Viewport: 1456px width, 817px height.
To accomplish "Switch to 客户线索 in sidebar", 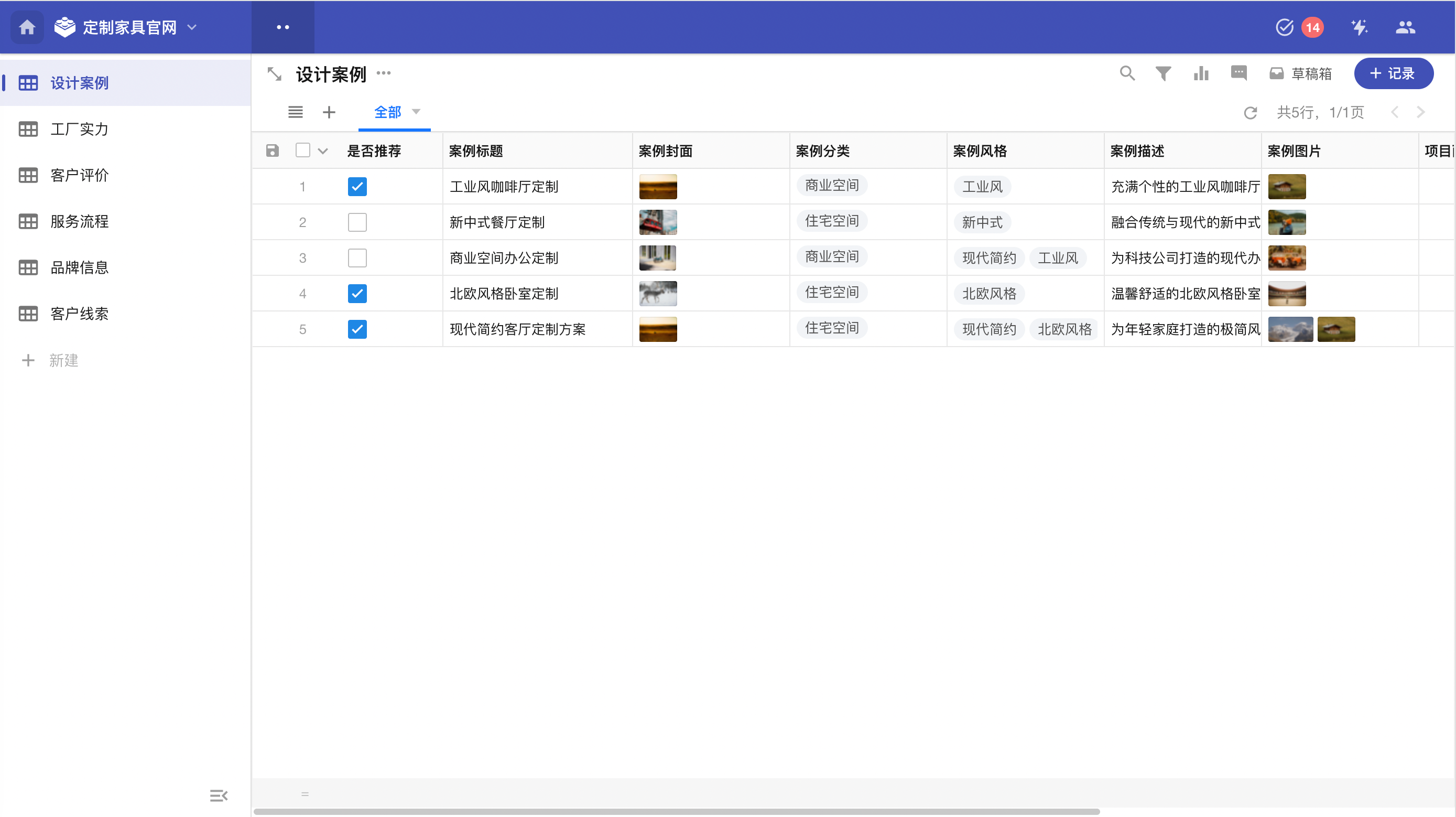I will 79,314.
